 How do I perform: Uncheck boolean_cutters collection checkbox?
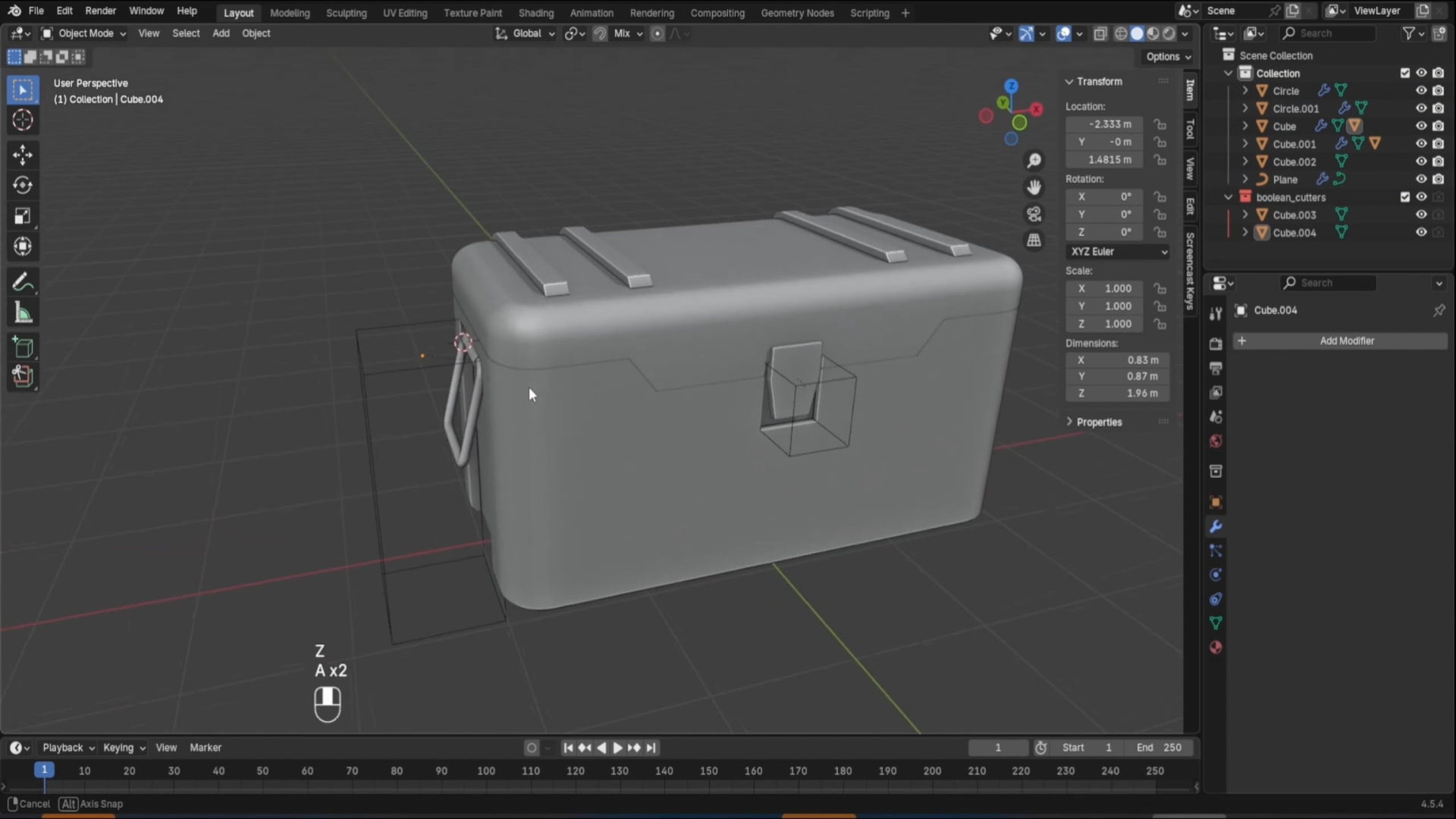tap(1404, 197)
